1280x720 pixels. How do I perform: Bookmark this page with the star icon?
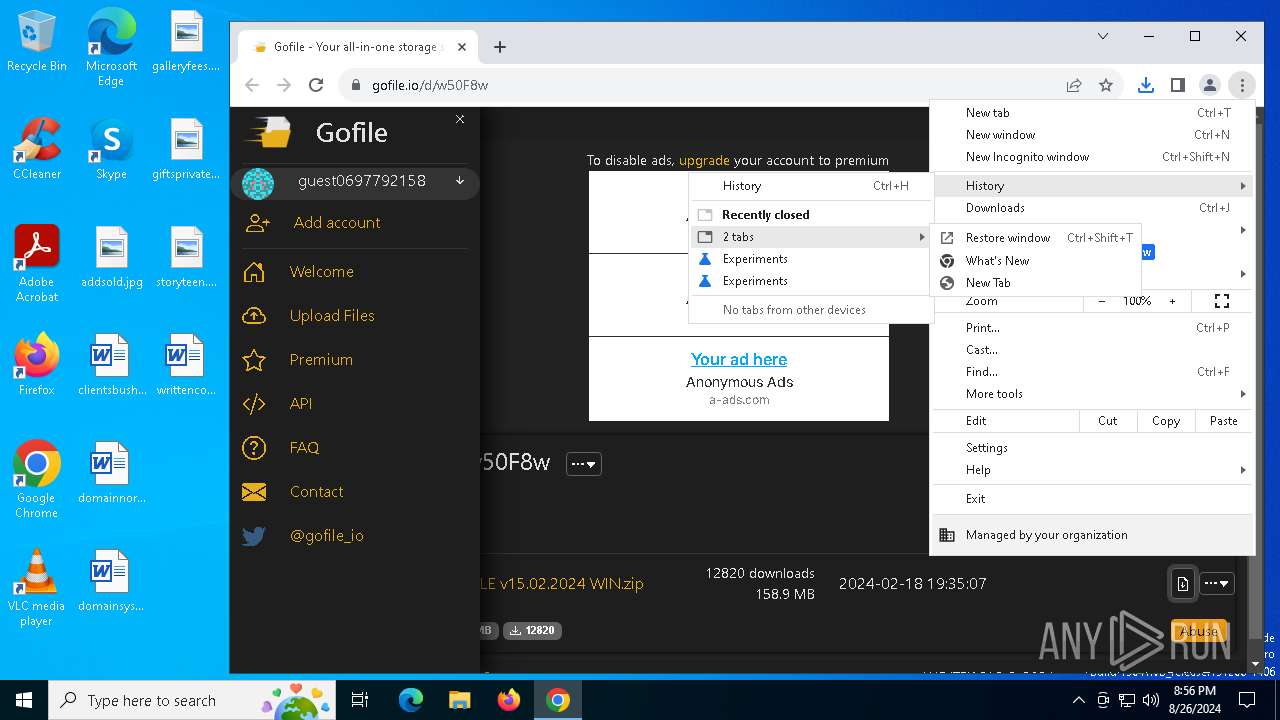coord(1106,85)
